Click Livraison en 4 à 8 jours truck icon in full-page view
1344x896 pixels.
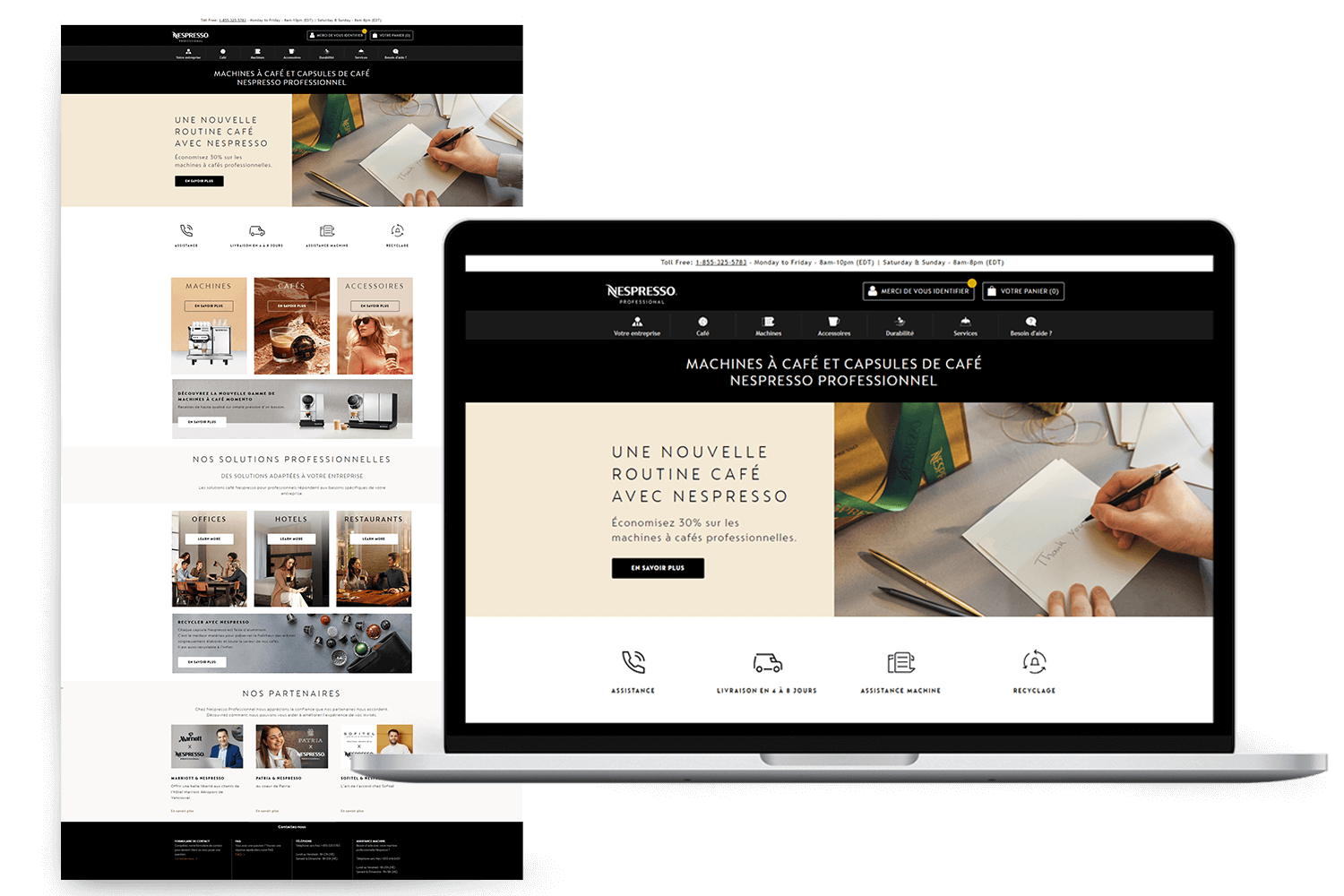click(x=257, y=231)
